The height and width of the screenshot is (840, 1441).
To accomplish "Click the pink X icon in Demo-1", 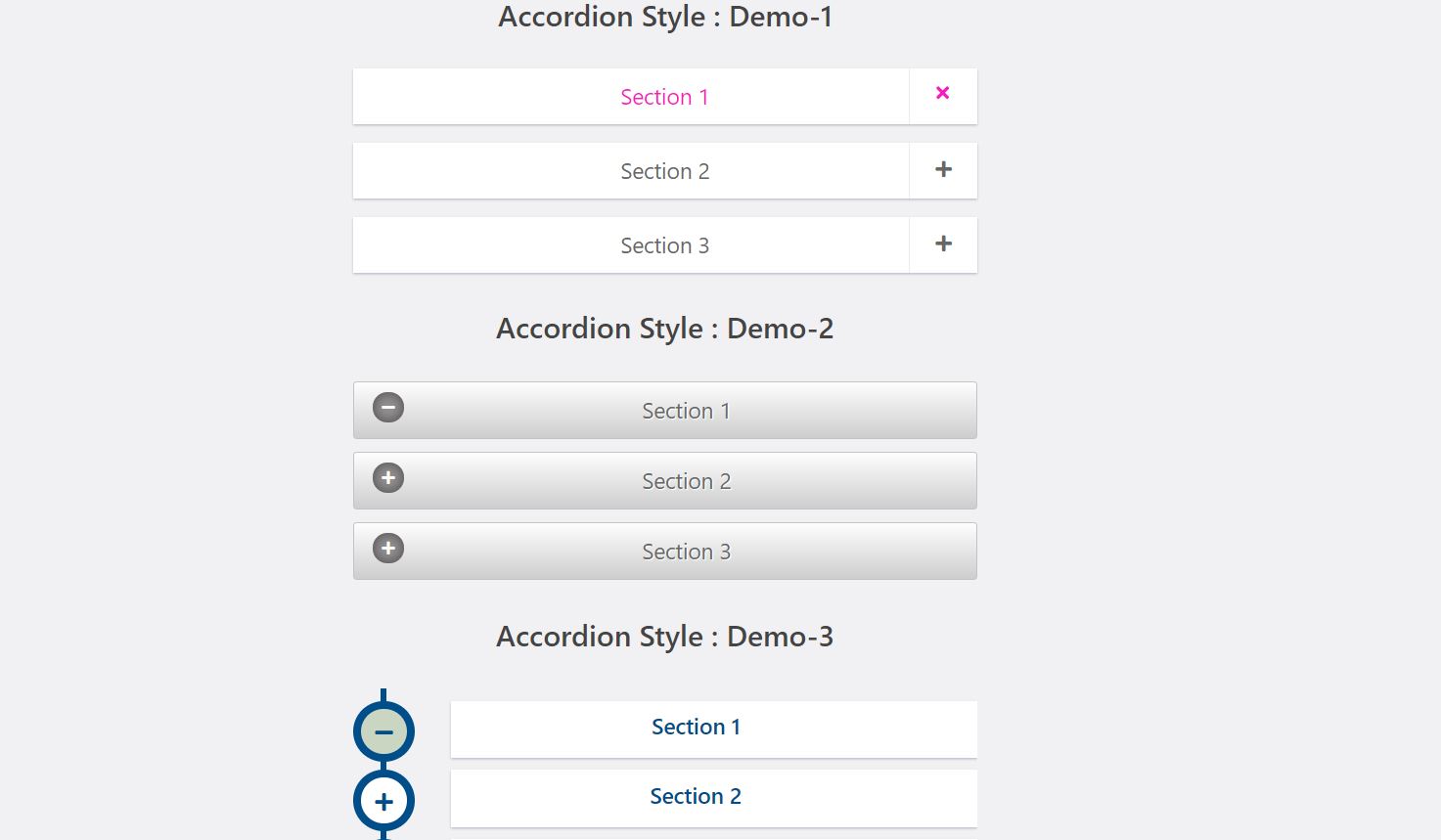I will 942,93.
